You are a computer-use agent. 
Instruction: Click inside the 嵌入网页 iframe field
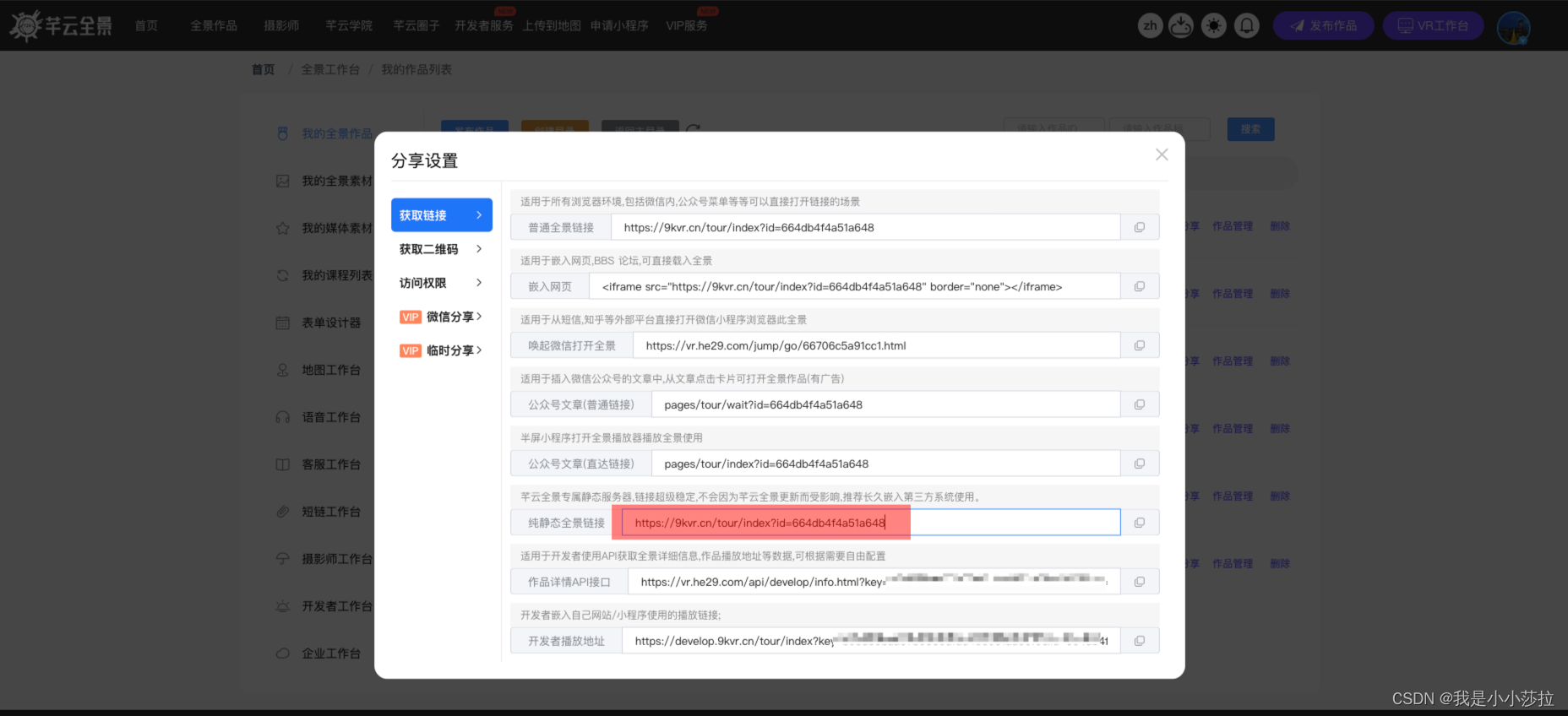[x=855, y=286]
